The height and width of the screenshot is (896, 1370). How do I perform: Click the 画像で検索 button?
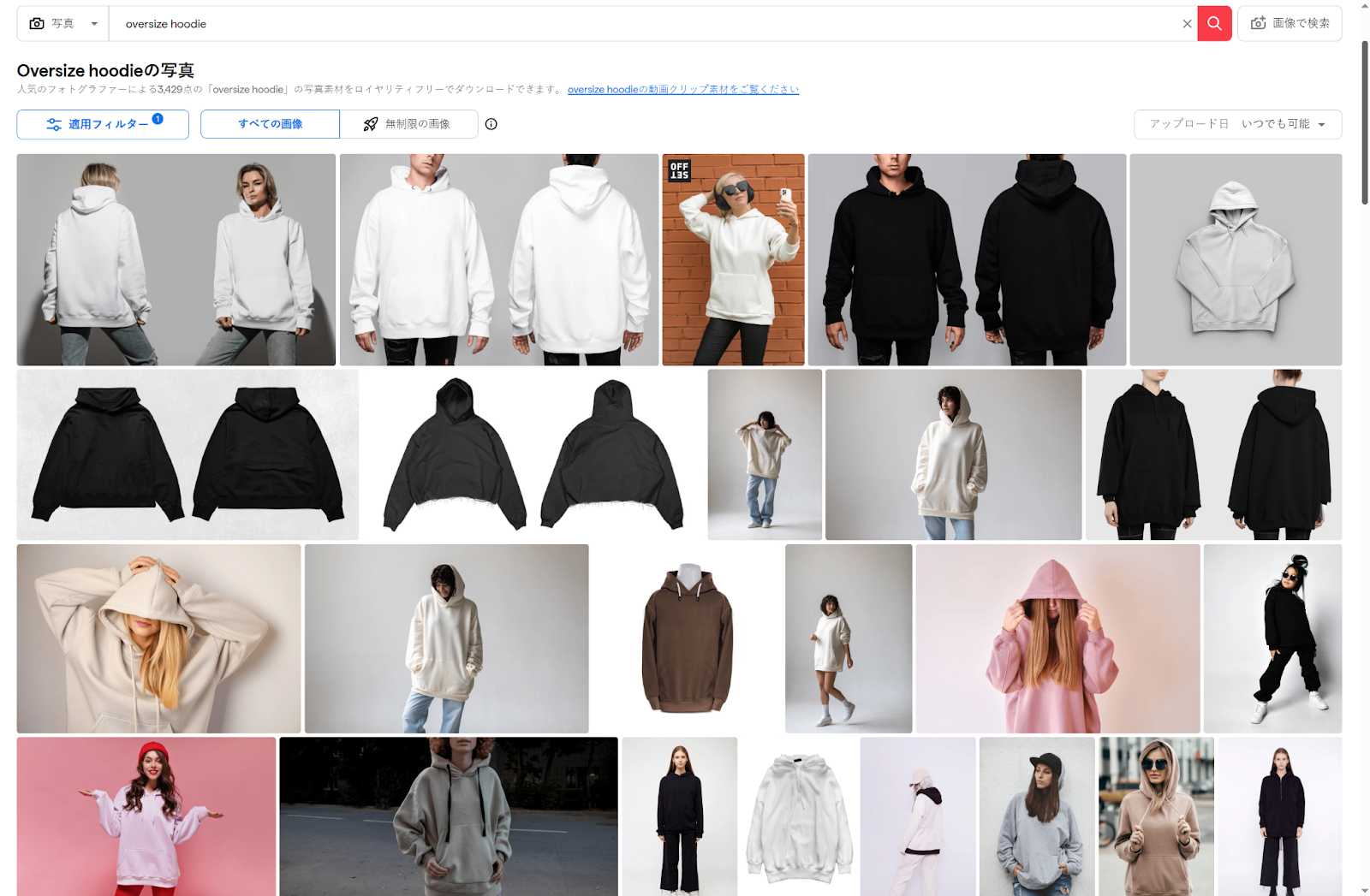pos(1290,24)
